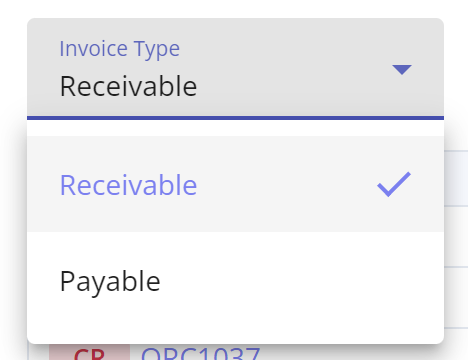Viewport: 468px width, 360px height.
Task: Click the highlighted table row behind the menu
Action: pos(456,178)
